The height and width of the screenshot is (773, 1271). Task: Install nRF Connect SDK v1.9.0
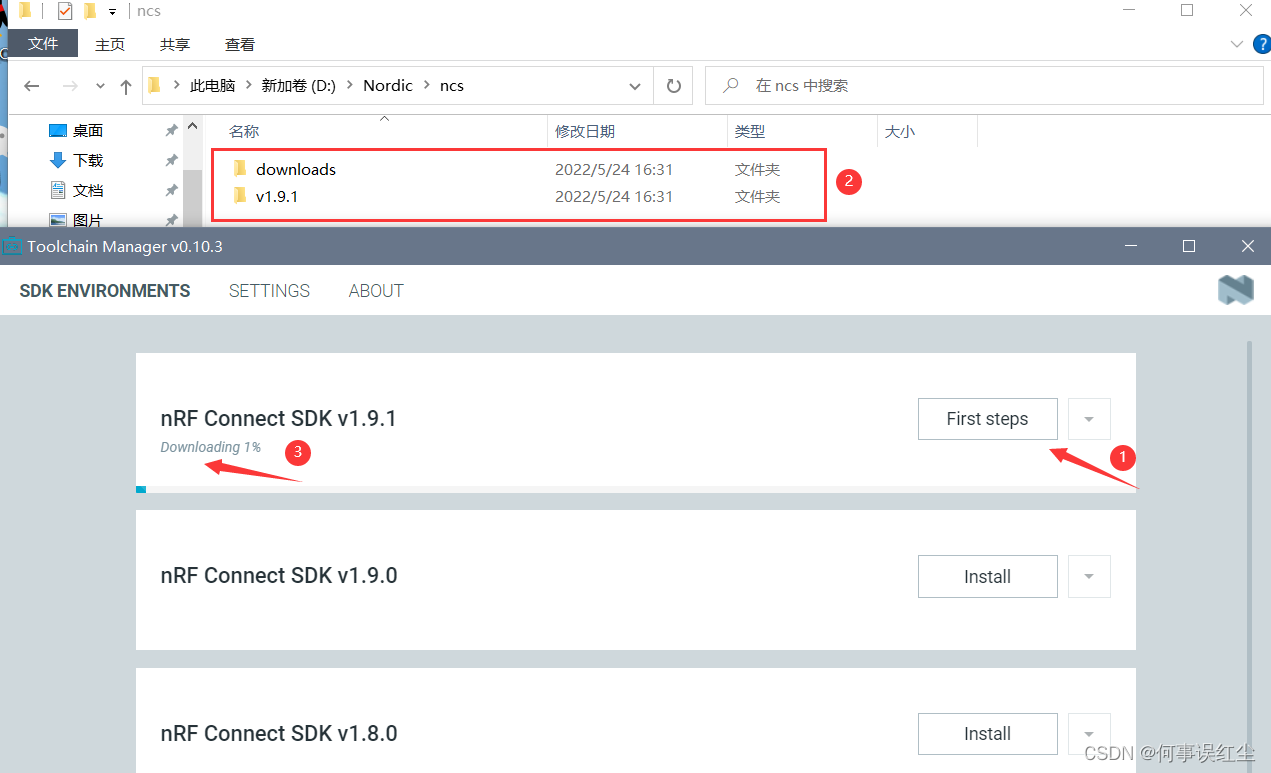(987, 576)
